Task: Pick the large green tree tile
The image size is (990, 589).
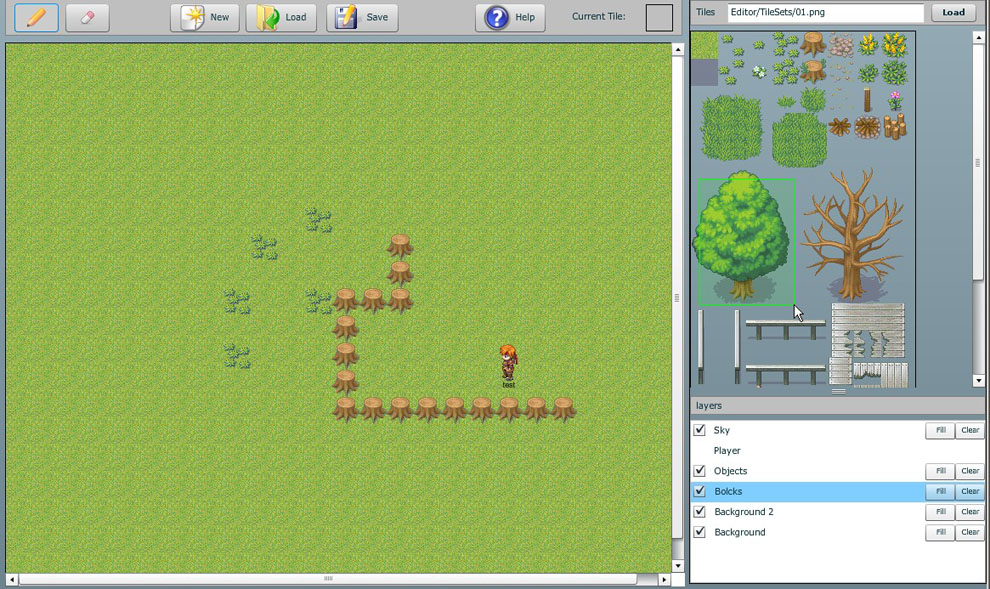Action: (x=745, y=240)
